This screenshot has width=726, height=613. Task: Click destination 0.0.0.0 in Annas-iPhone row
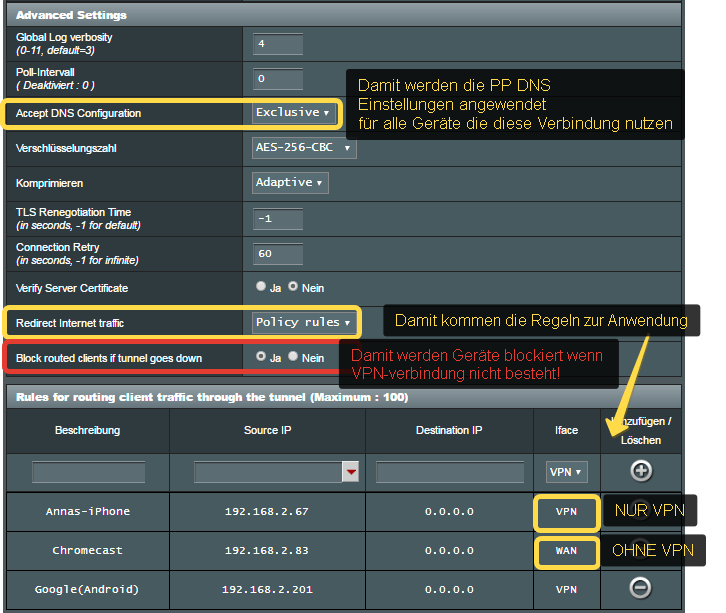449,512
